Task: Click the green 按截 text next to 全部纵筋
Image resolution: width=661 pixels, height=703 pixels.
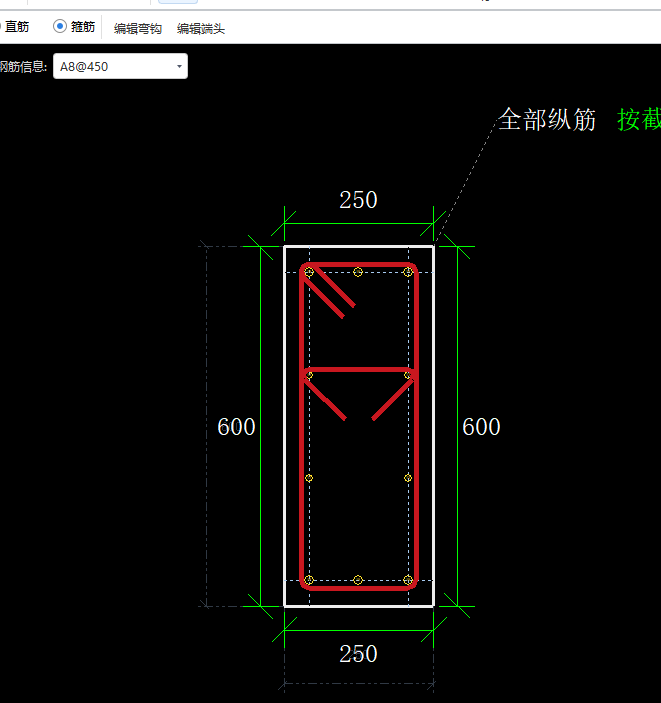Action: point(639,120)
